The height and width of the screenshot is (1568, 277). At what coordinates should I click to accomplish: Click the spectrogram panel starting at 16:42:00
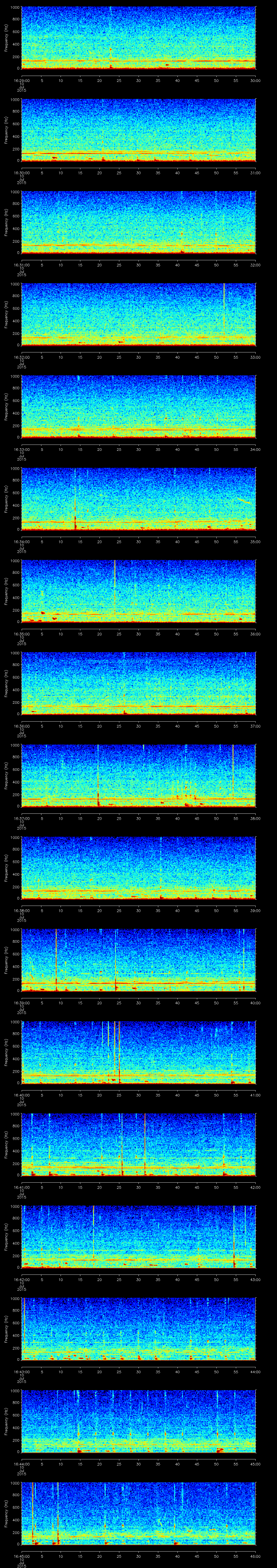point(138,1237)
